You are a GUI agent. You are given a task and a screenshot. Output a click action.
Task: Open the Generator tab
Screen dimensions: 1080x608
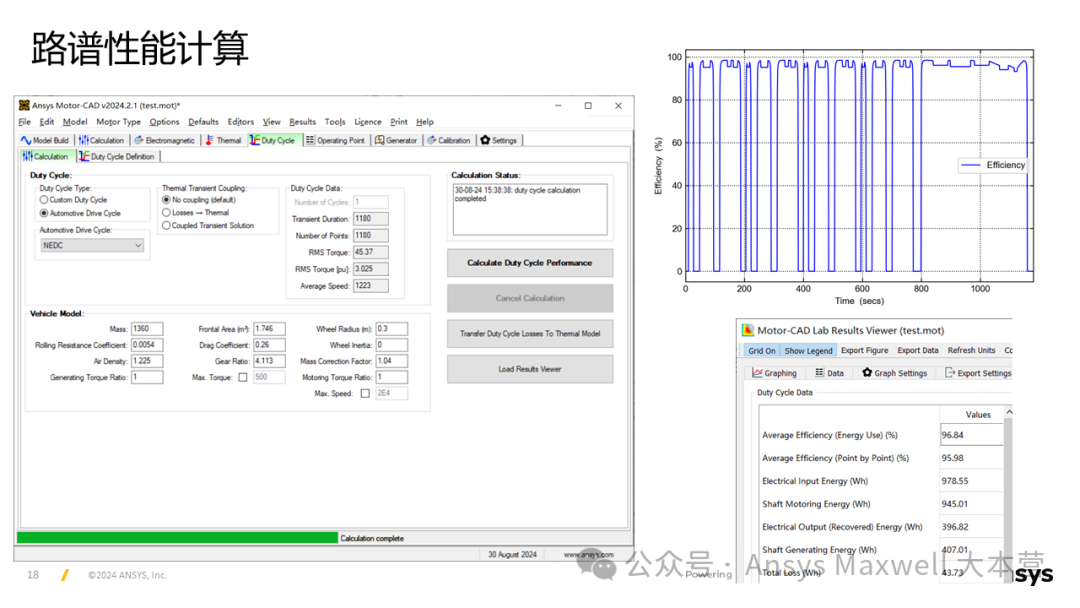(x=396, y=140)
